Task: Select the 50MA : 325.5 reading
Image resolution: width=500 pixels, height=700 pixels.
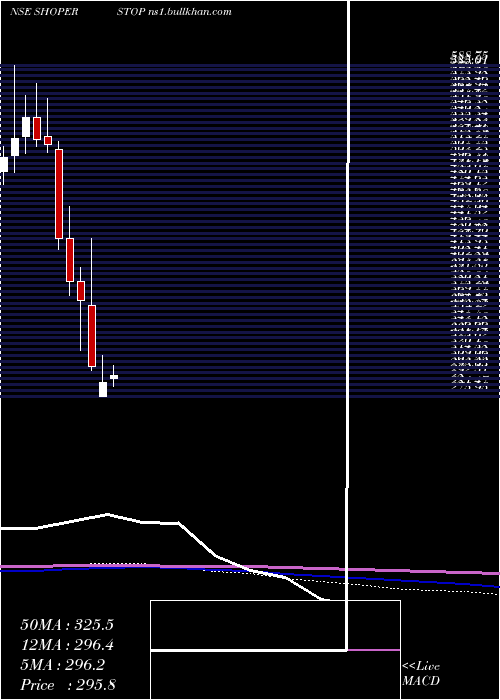Action: pyautogui.click(x=67, y=625)
